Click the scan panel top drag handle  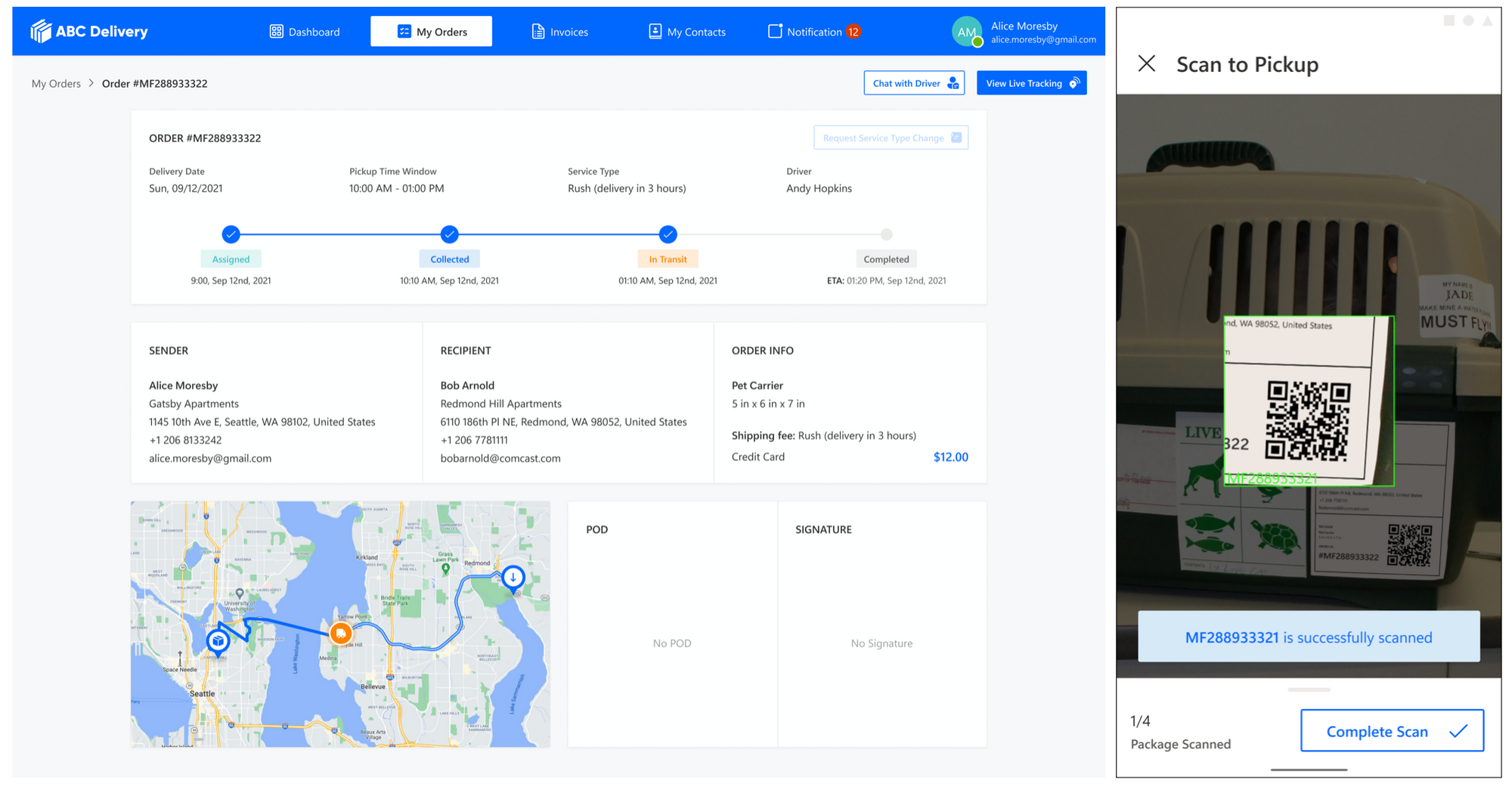pos(1309,689)
